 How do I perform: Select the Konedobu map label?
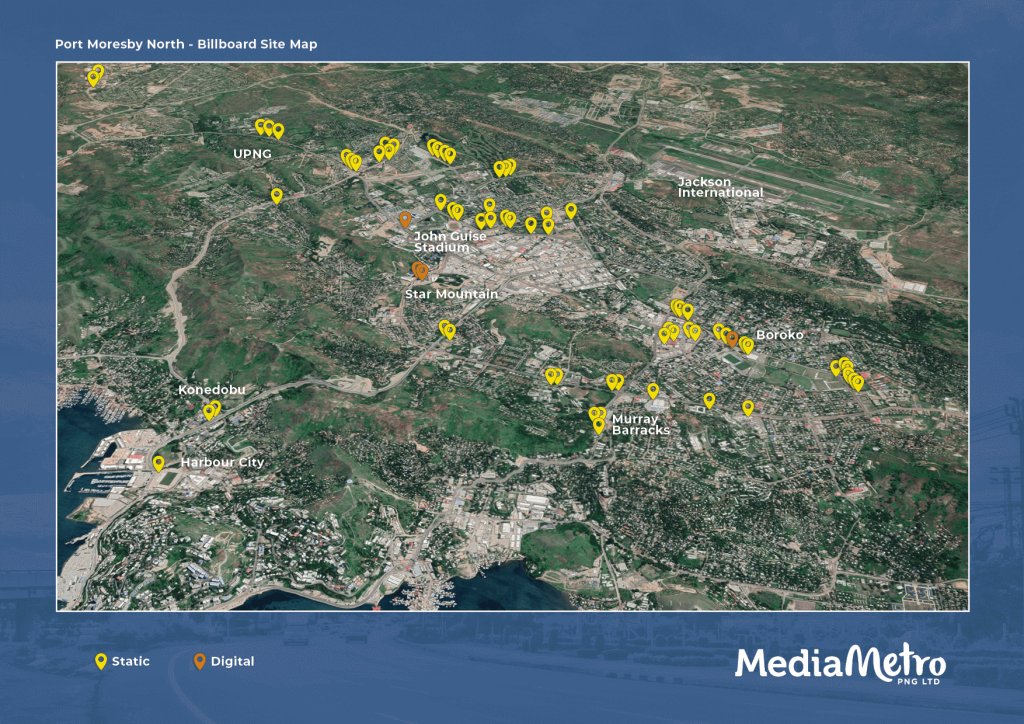211,389
